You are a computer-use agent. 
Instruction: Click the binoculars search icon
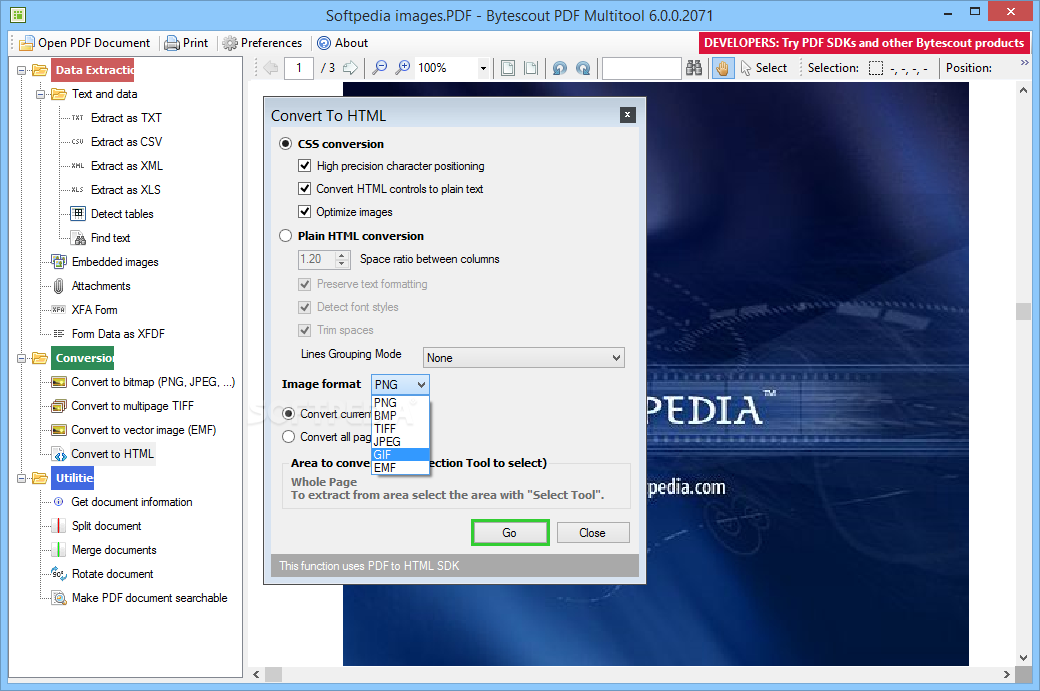coord(694,68)
